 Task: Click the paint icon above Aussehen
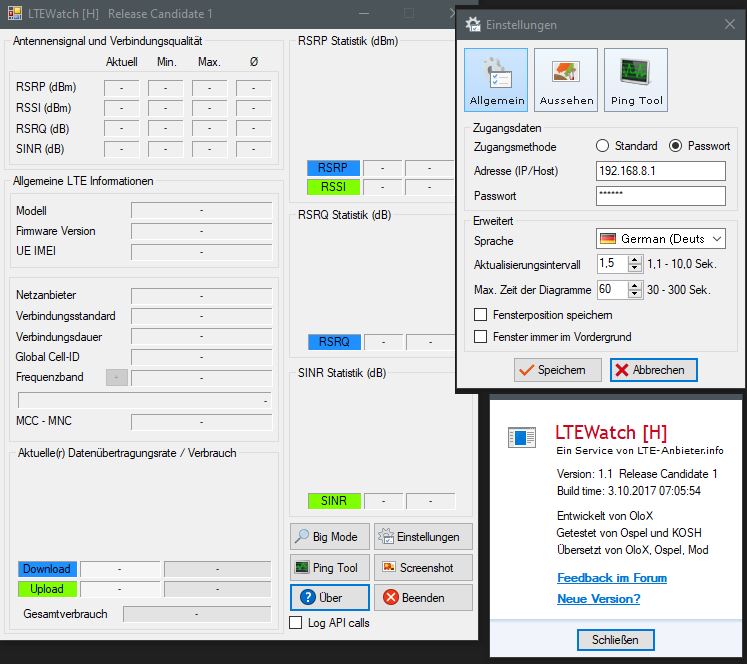[565, 71]
